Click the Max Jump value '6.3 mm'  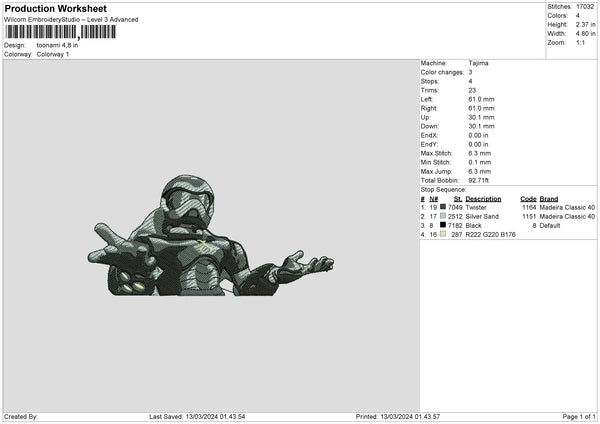(x=479, y=171)
